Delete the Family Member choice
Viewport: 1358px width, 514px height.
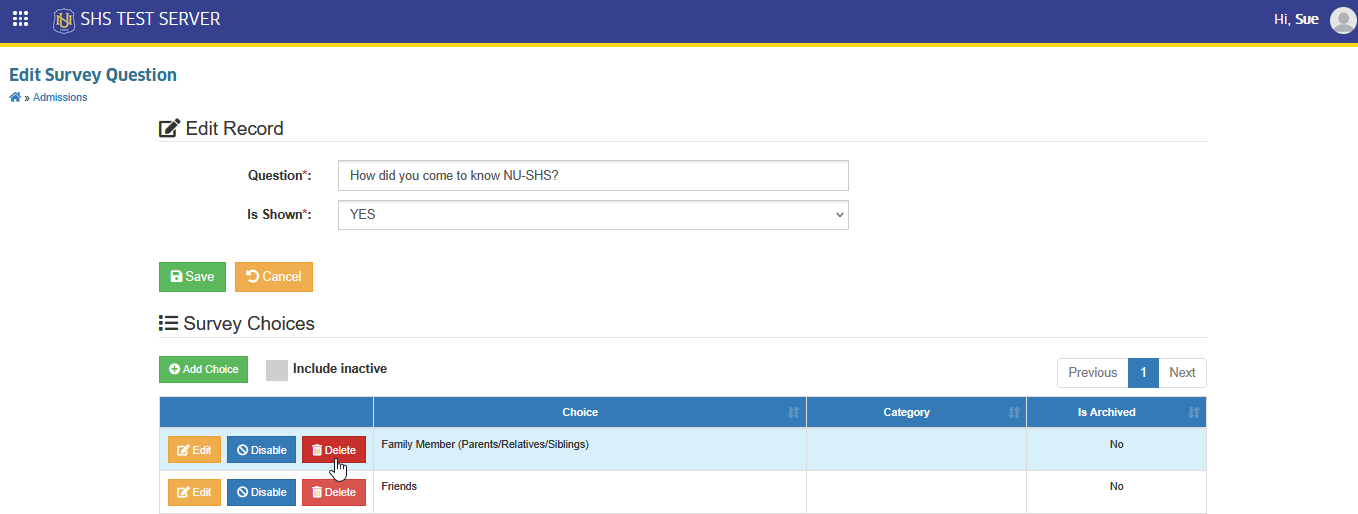tap(334, 450)
